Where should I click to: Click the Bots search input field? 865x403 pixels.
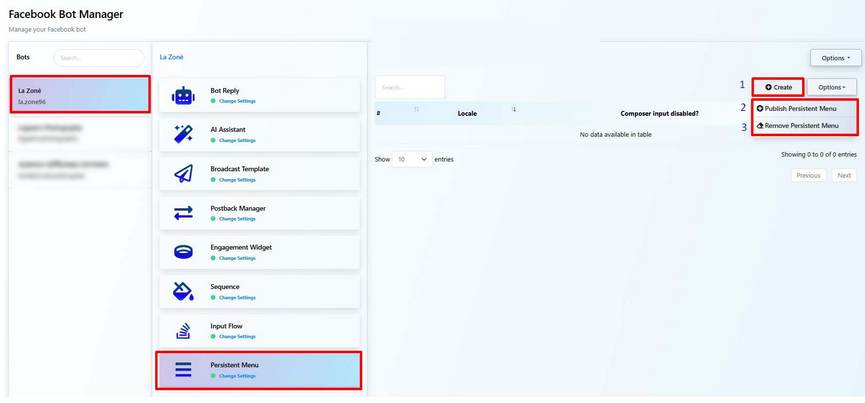98,58
